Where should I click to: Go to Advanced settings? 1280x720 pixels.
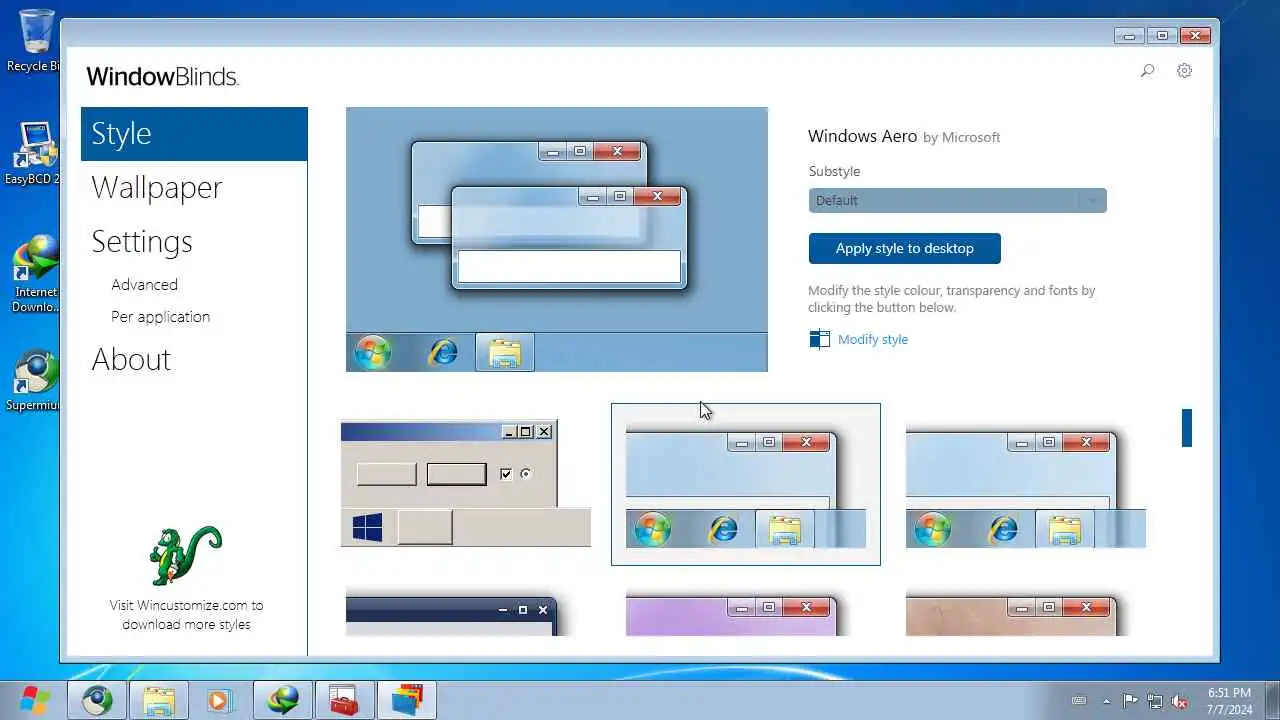(x=144, y=284)
